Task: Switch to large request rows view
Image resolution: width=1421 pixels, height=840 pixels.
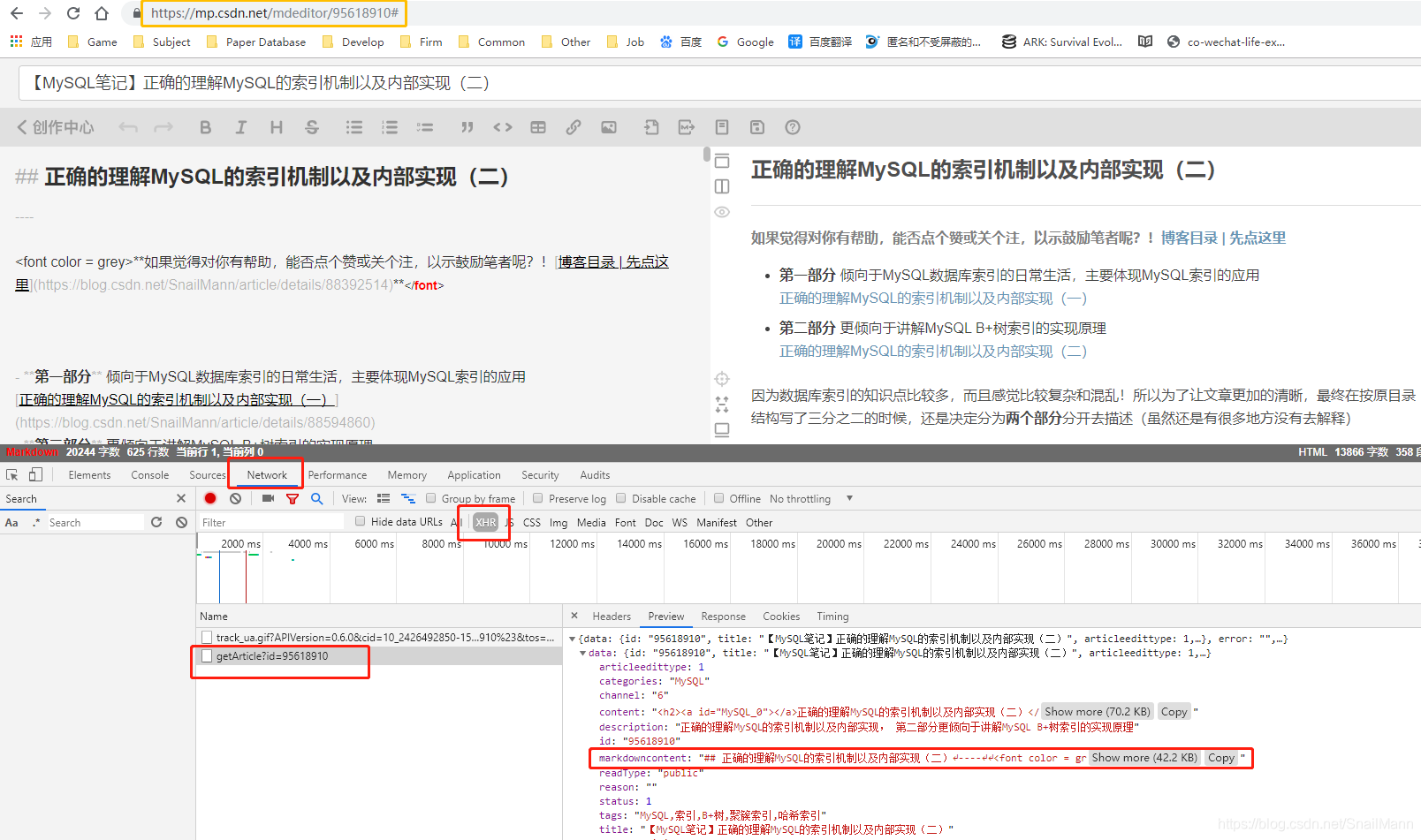Action: 384,498
